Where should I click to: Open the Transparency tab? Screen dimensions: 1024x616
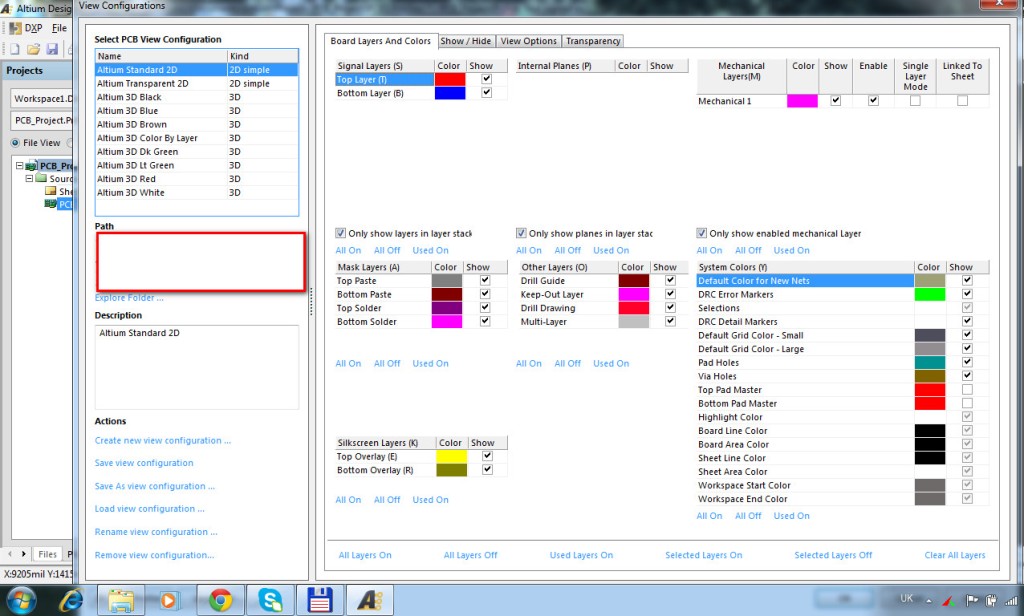[x=593, y=41]
